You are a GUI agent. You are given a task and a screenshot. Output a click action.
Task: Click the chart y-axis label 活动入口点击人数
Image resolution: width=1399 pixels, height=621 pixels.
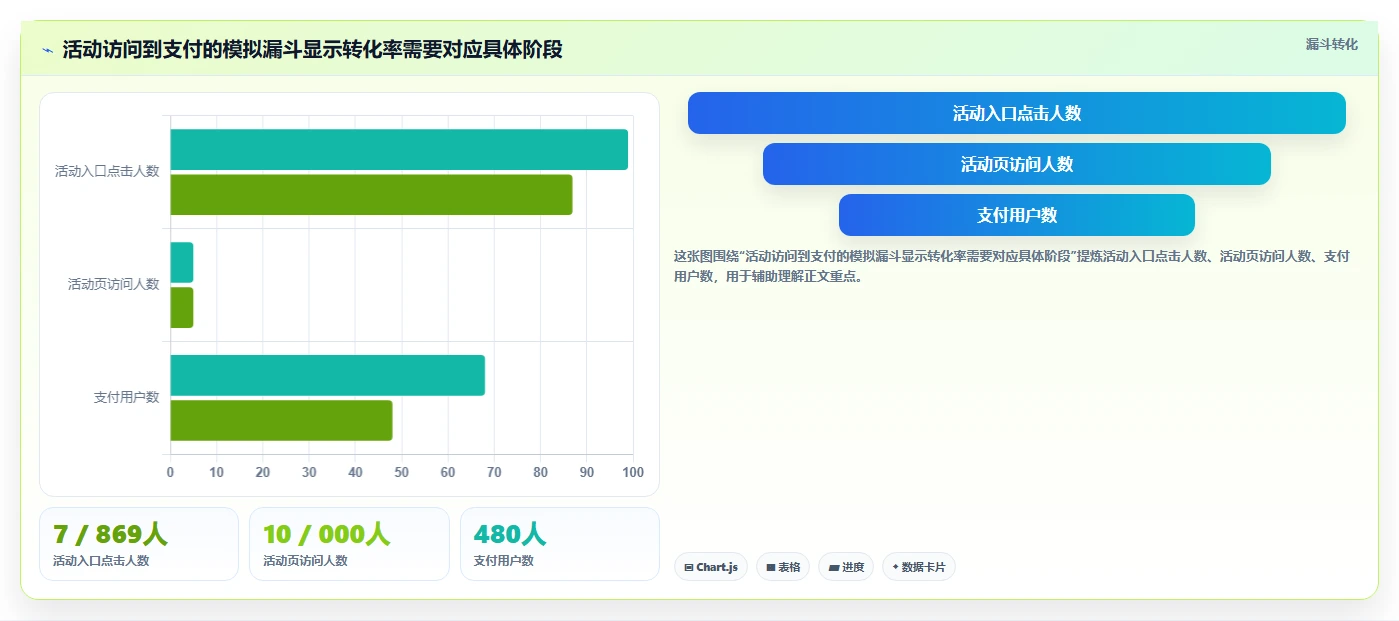(107, 171)
